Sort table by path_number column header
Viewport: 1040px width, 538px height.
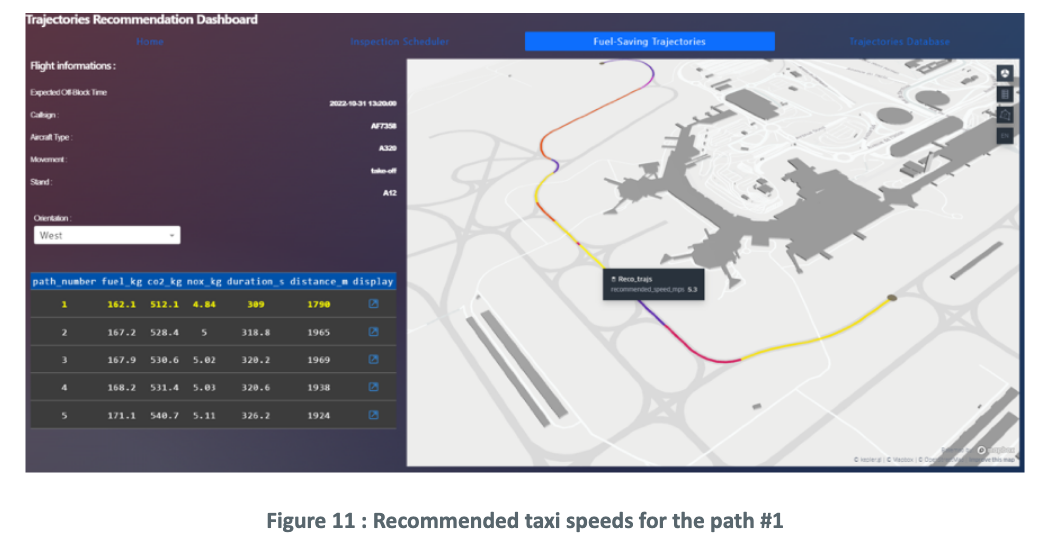pyautogui.click(x=64, y=281)
